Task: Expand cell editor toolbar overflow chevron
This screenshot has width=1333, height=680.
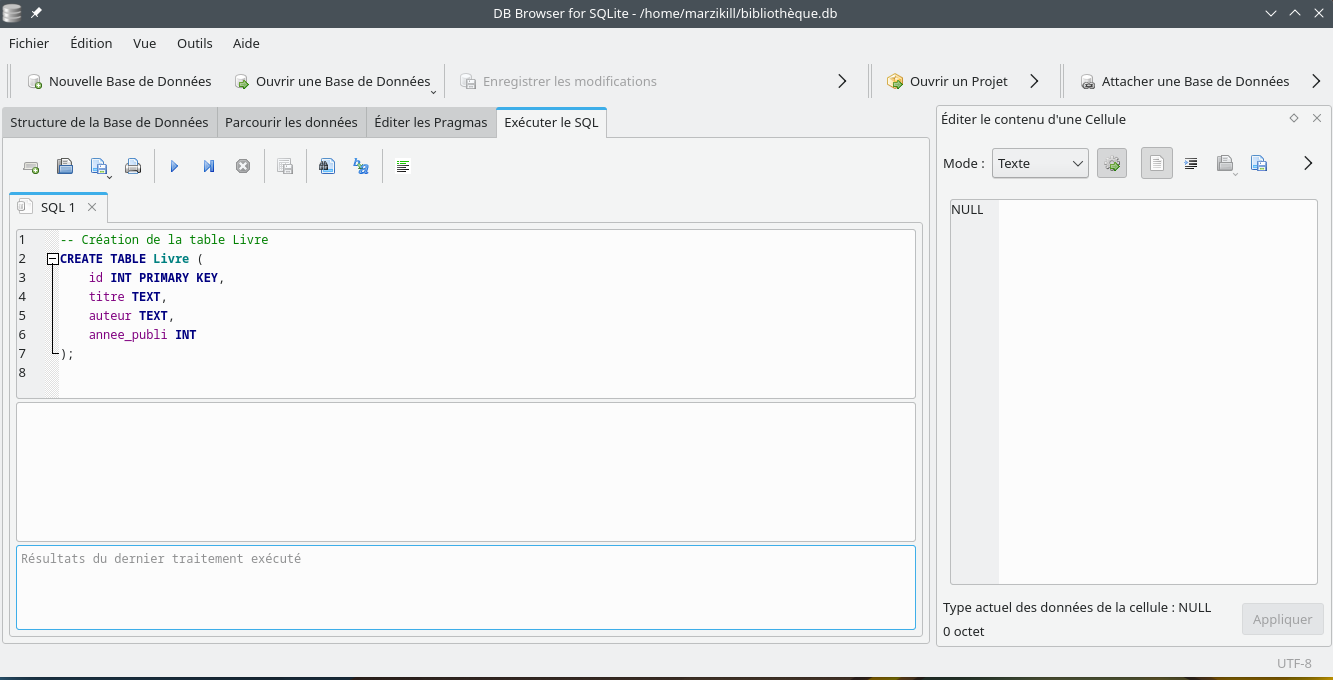Action: (1308, 163)
